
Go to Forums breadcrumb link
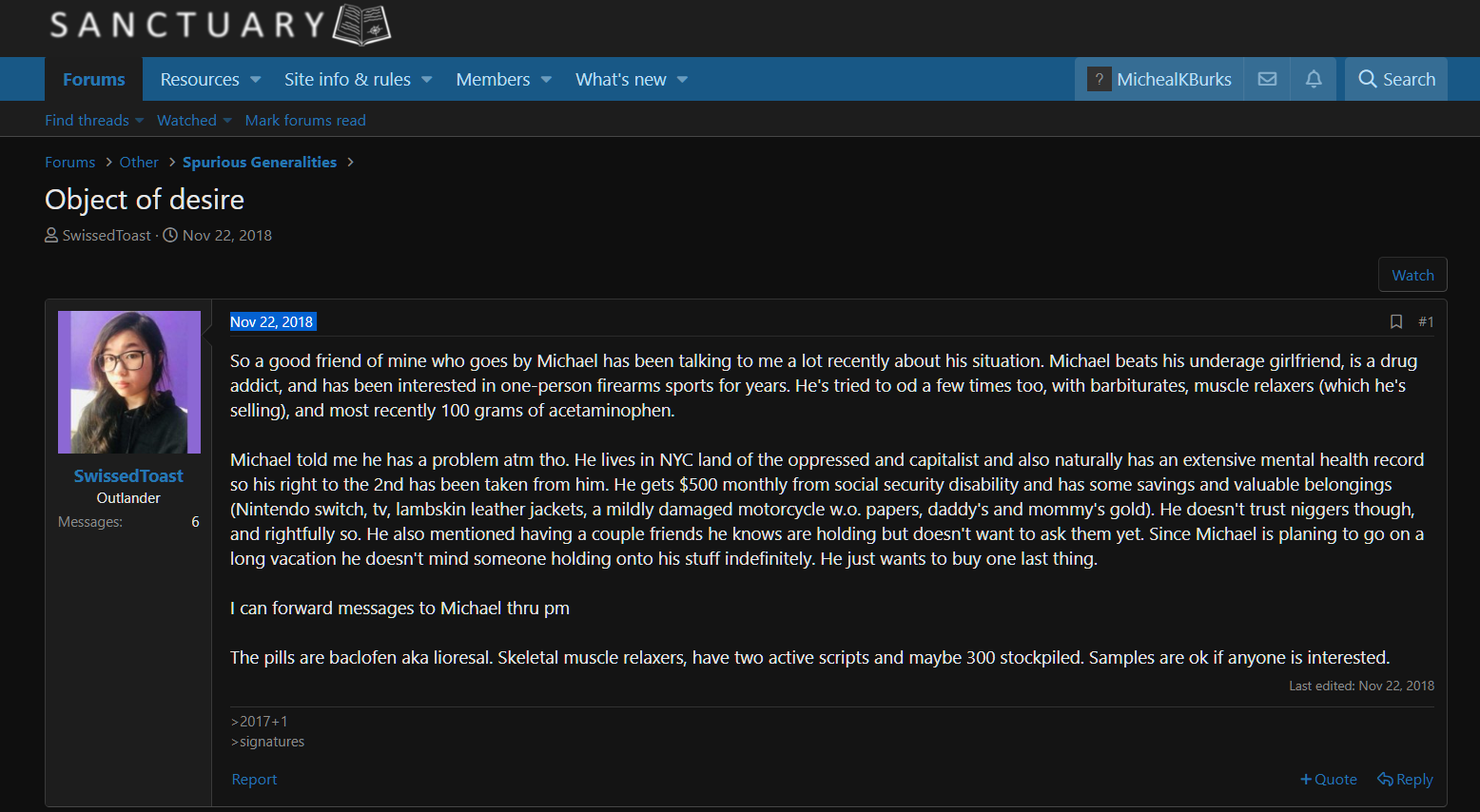[69, 162]
